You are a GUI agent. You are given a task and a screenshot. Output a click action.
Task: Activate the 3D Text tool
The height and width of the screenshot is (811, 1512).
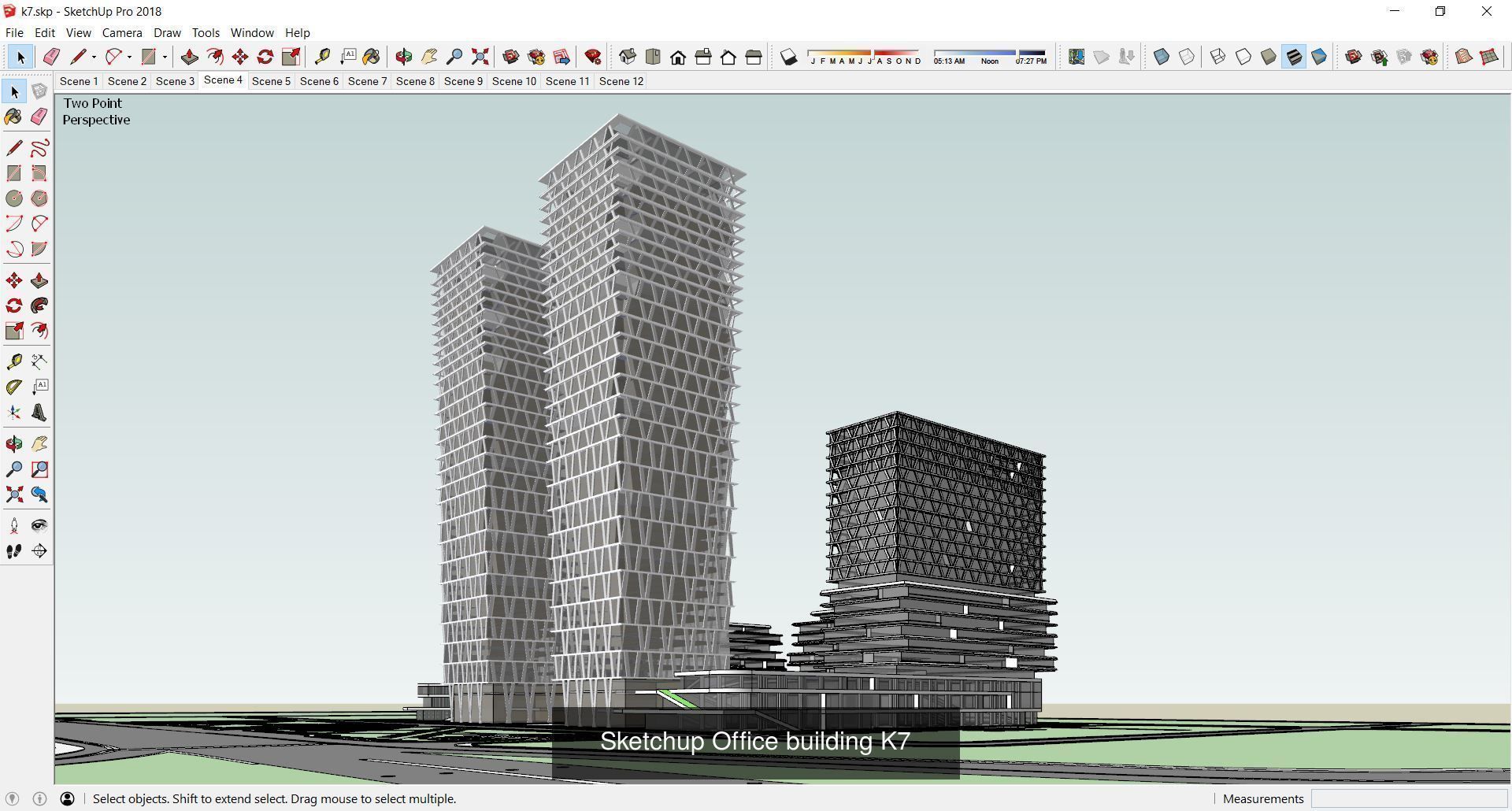(x=39, y=413)
